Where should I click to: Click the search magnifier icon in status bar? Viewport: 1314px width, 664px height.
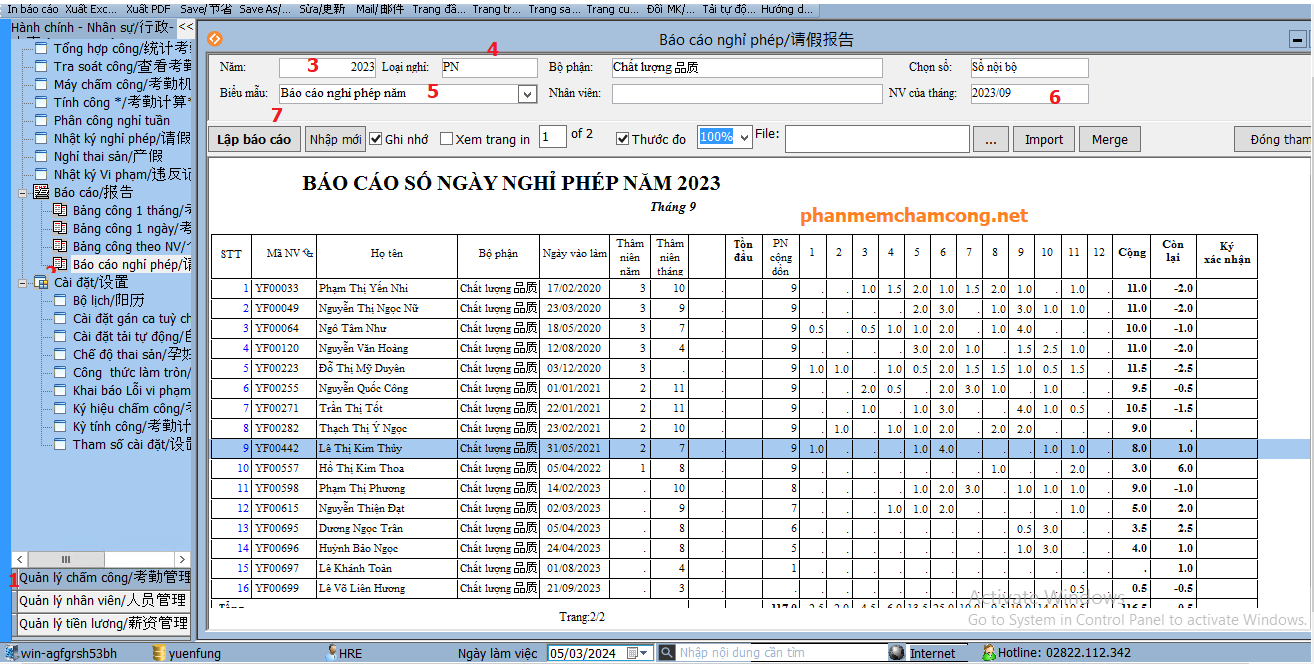[665, 653]
